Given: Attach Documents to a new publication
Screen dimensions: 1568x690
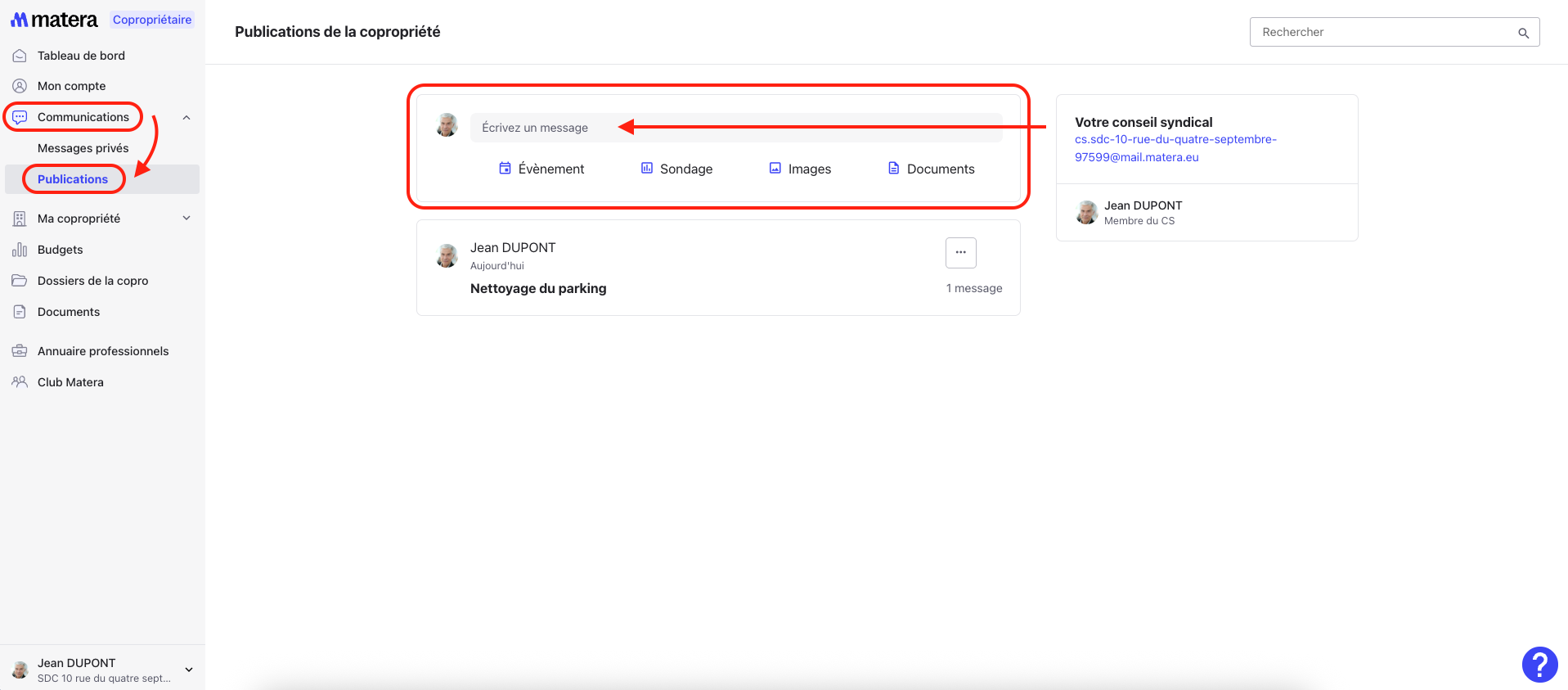Looking at the screenshot, I should click(931, 169).
